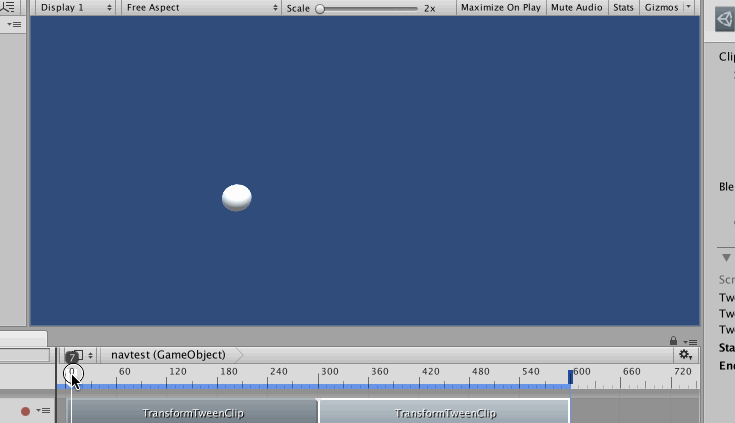Screen dimensions: 735x423
Task: Select the second TransformTweenClip
Action: tap(445, 413)
